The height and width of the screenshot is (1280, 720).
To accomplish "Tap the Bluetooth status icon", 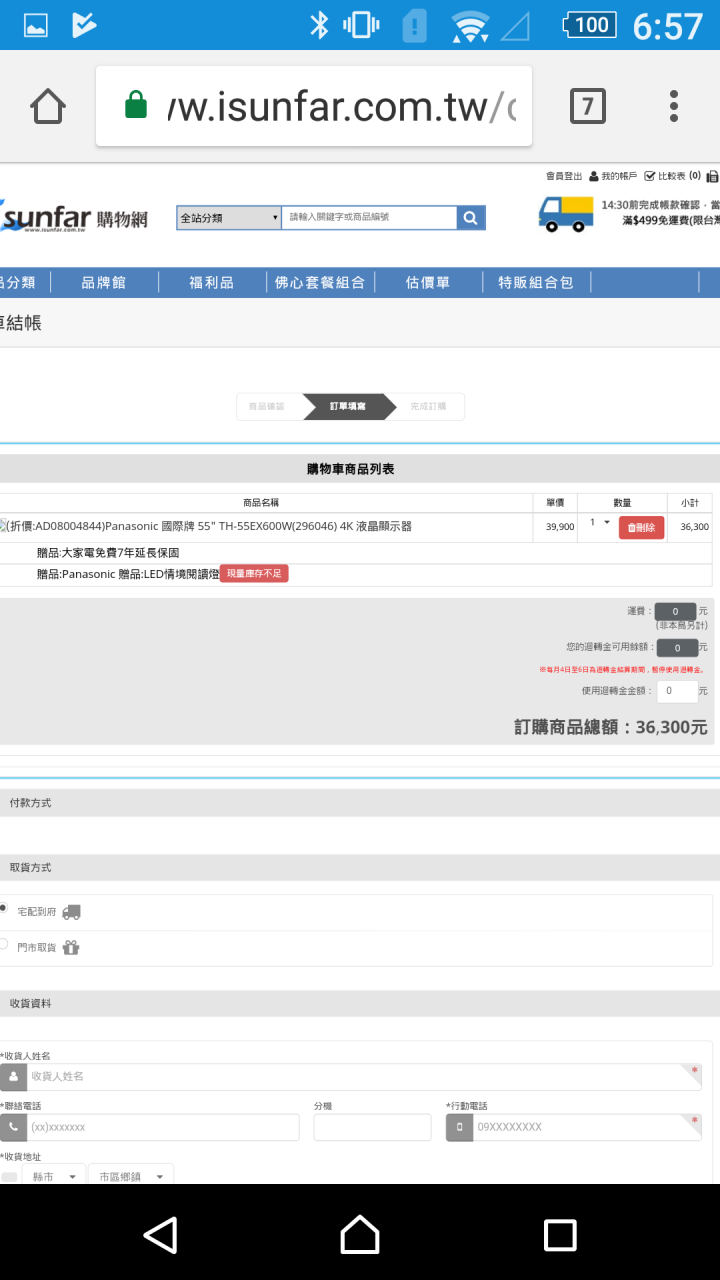I will [x=319, y=25].
